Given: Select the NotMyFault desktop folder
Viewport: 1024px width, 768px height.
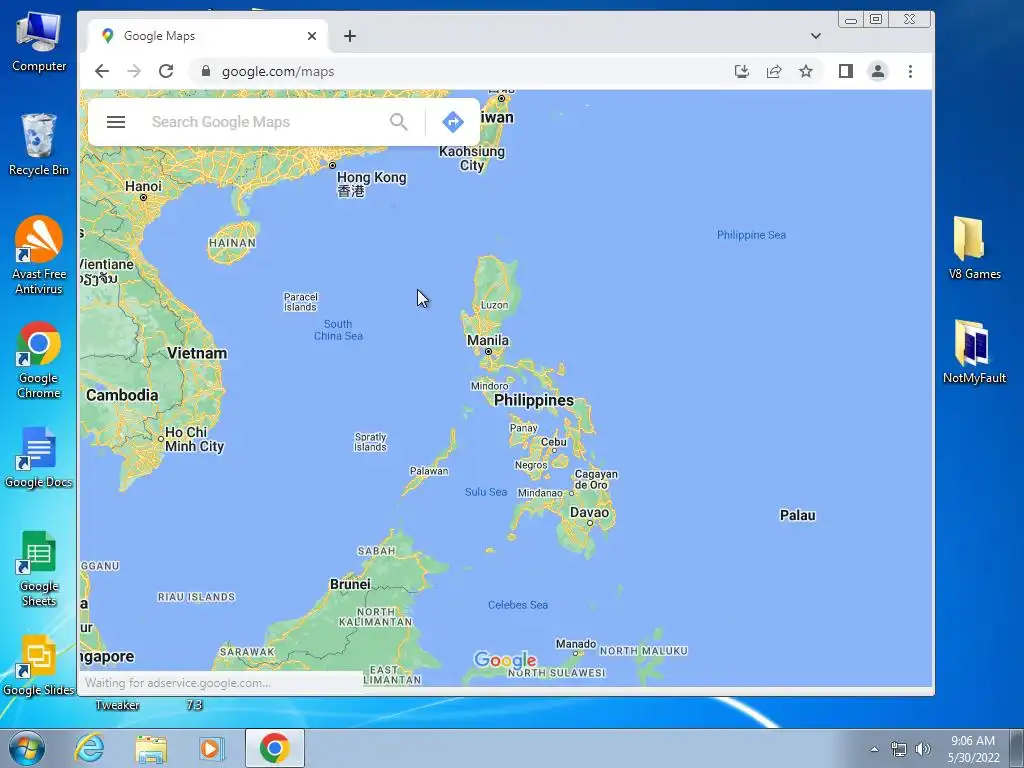Looking at the screenshot, I should click(974, 352).
